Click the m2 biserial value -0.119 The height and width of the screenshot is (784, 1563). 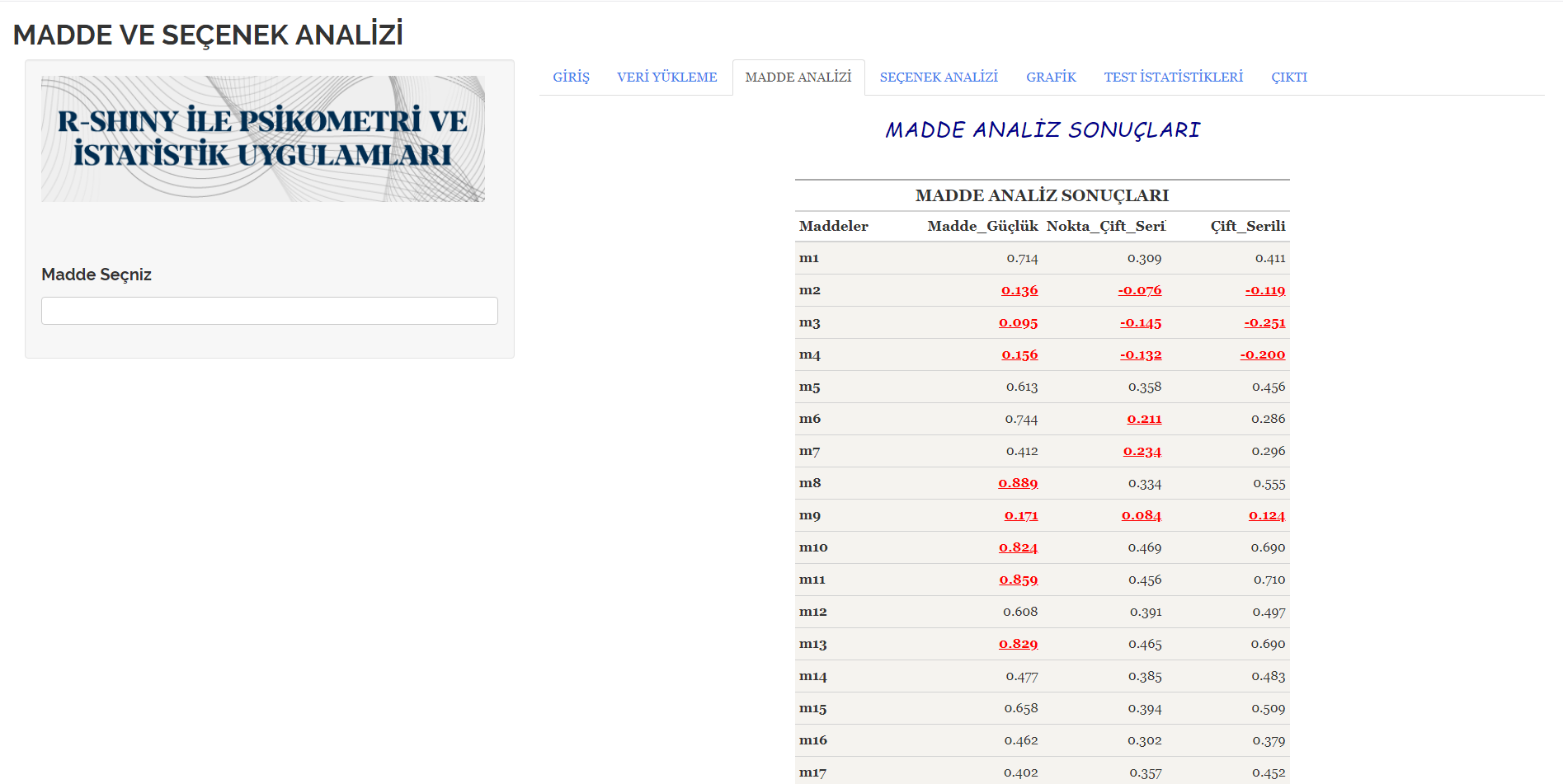(x=1265, y=290)
